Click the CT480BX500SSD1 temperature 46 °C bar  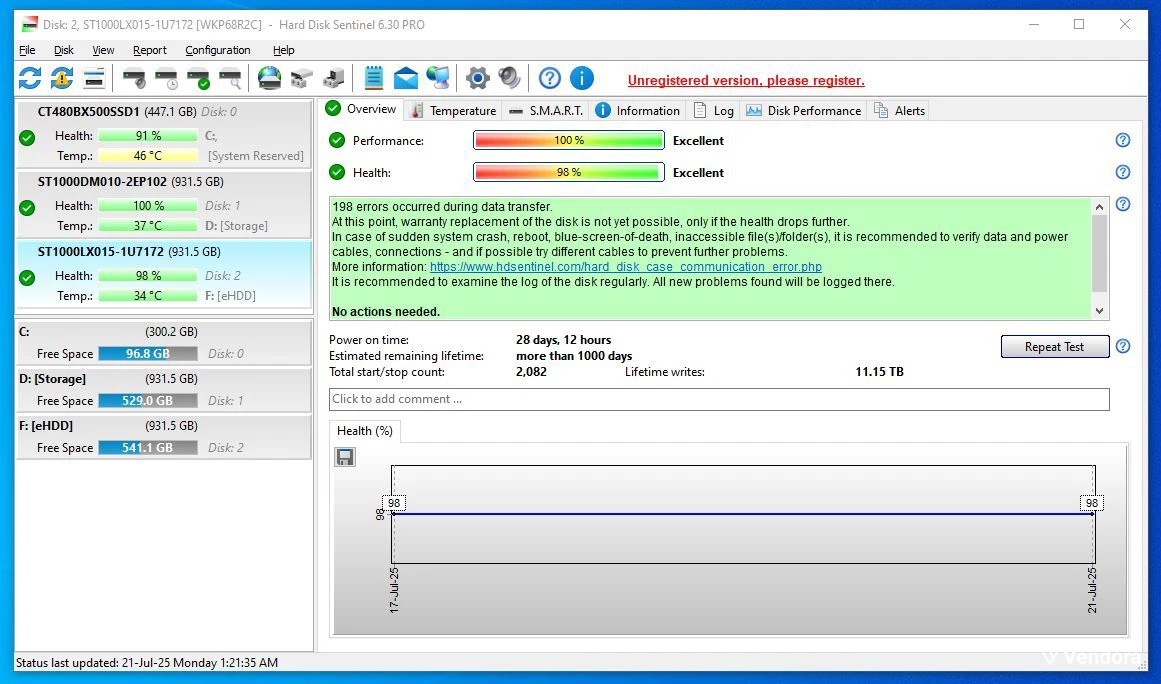click(x=147, y=155)
